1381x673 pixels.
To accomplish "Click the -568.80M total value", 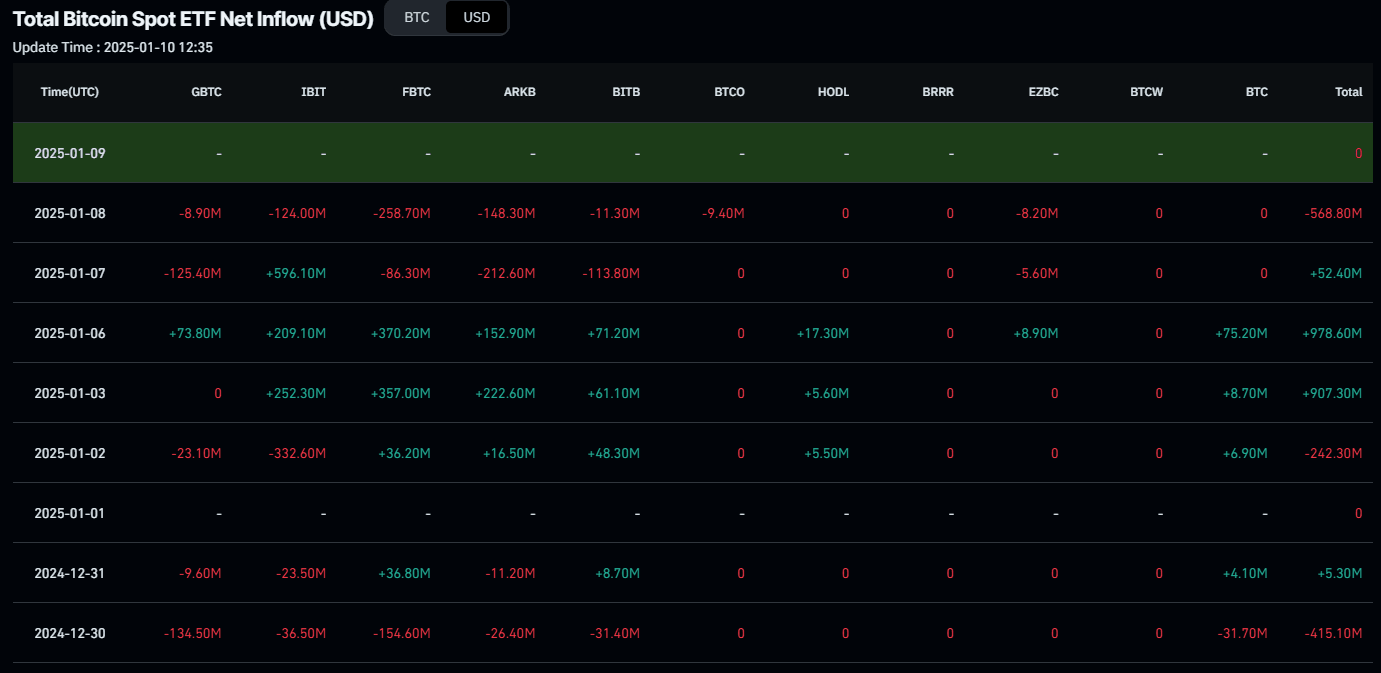I will tap(1333, 213).
